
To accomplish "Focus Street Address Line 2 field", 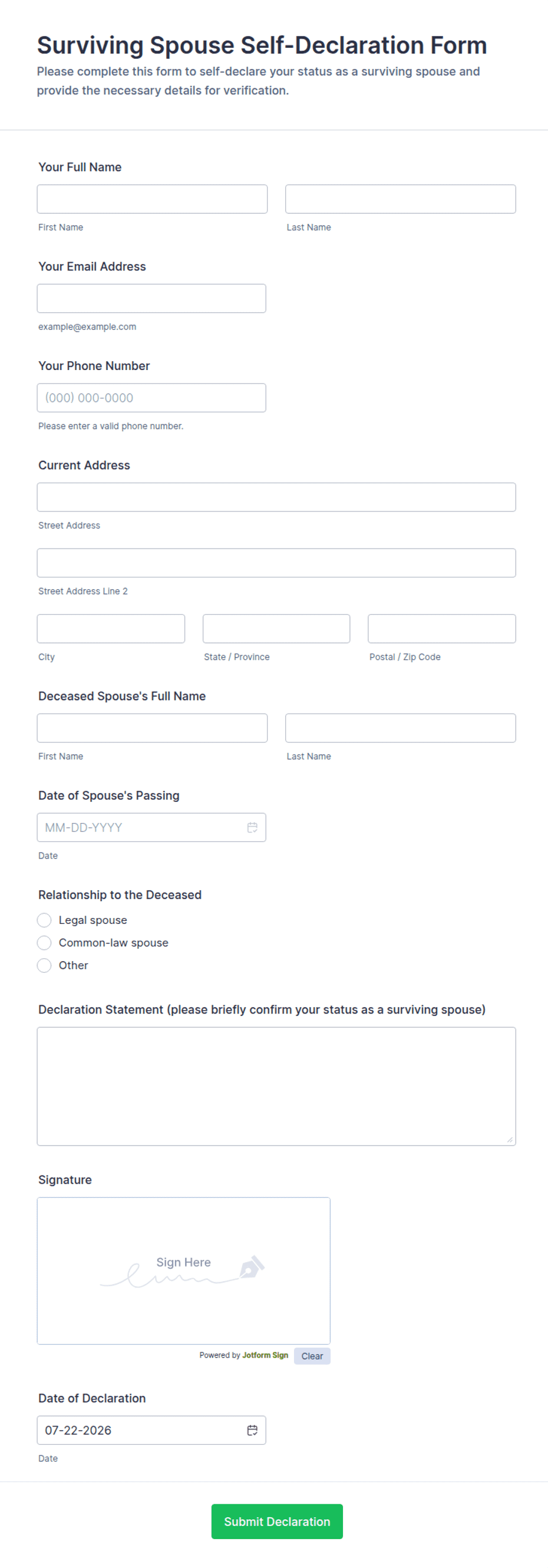I will click(276, 562).
